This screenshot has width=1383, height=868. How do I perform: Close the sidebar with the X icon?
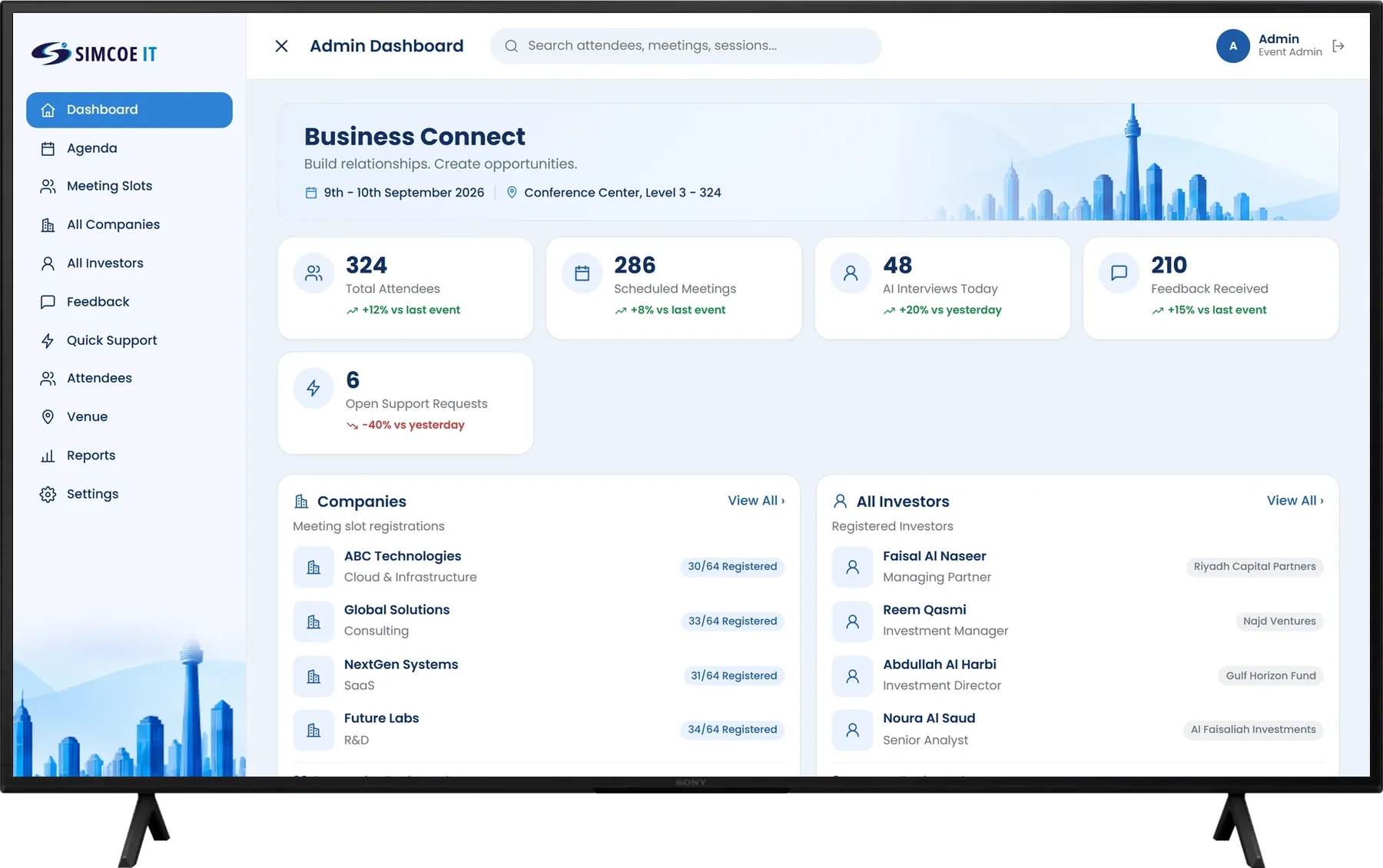pos(281,46)
